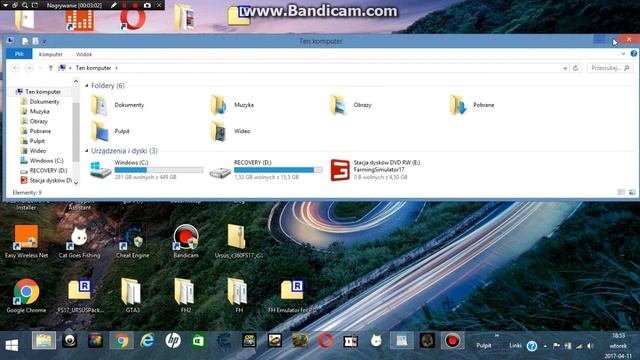Click the Cheat Engine desktop icon
This screenshot has height=360, width=640.
point(133,241)
